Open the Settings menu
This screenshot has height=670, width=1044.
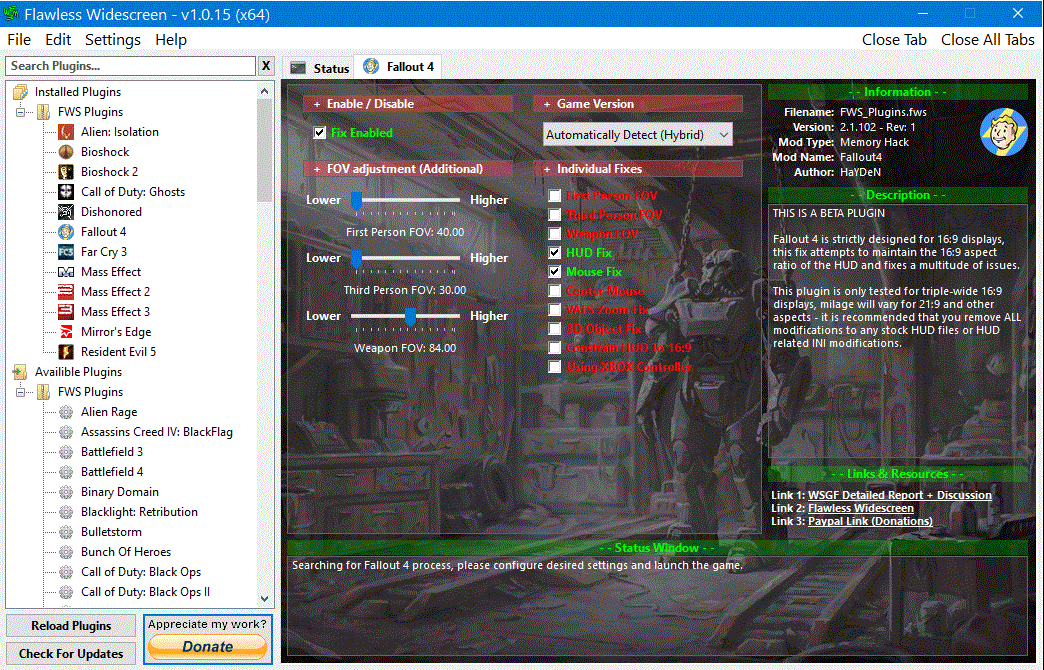point(113,40)
